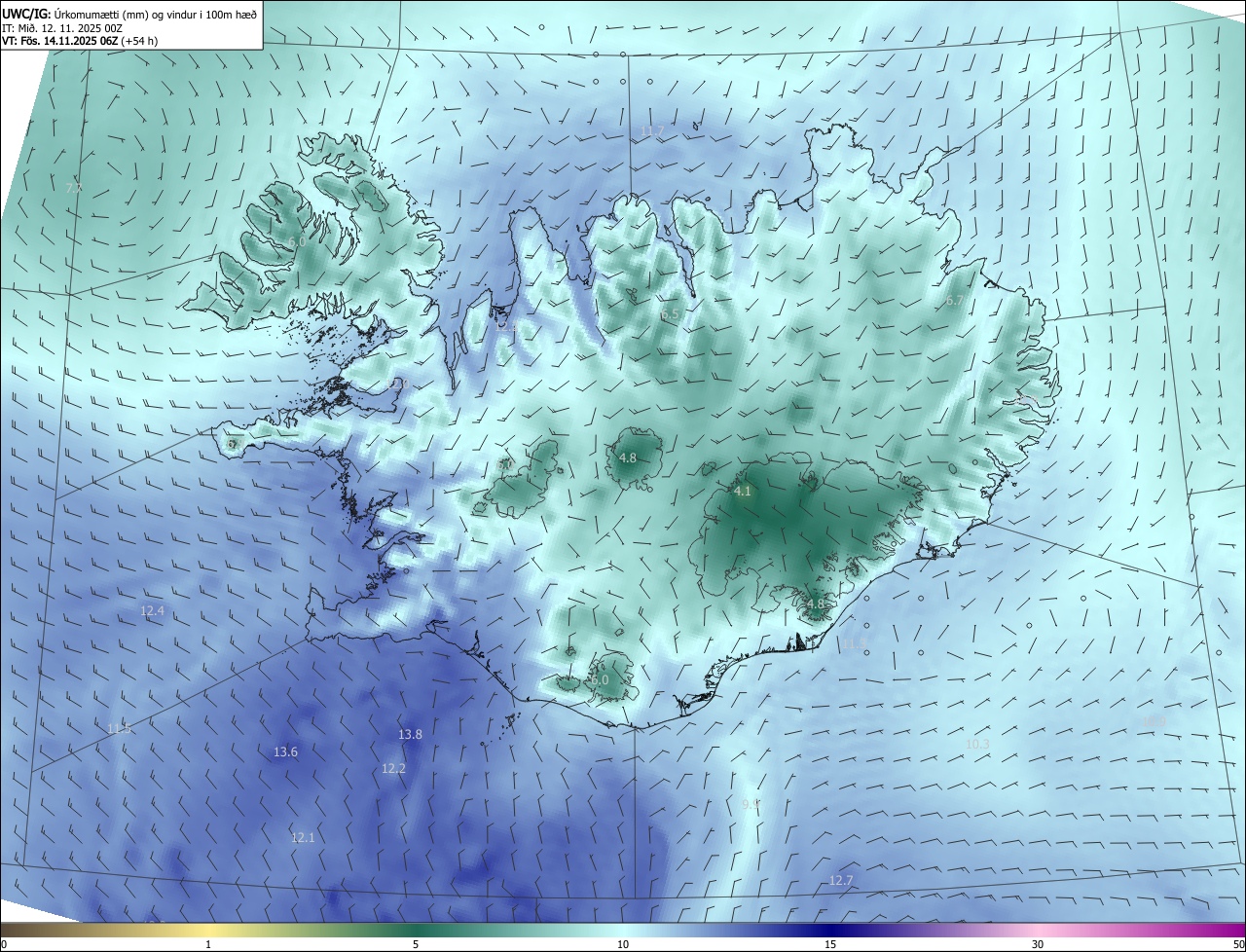This screenshot has height=952, width=1246.
Task: Click the 13.6 value southwest of Iceland
Action: tap(285, 752)
